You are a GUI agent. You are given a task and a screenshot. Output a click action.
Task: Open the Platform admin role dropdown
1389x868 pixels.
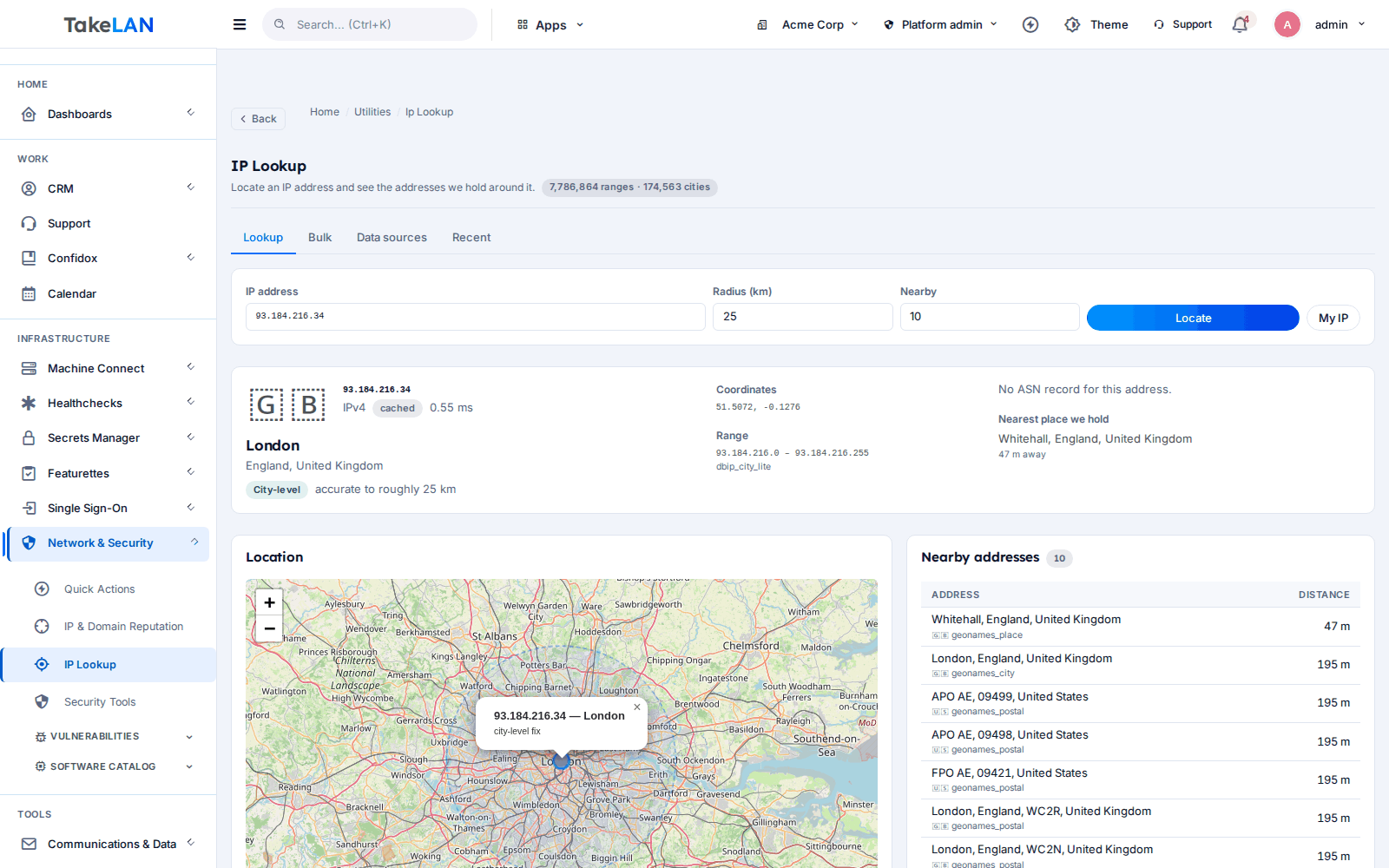(x=941, y=24)
